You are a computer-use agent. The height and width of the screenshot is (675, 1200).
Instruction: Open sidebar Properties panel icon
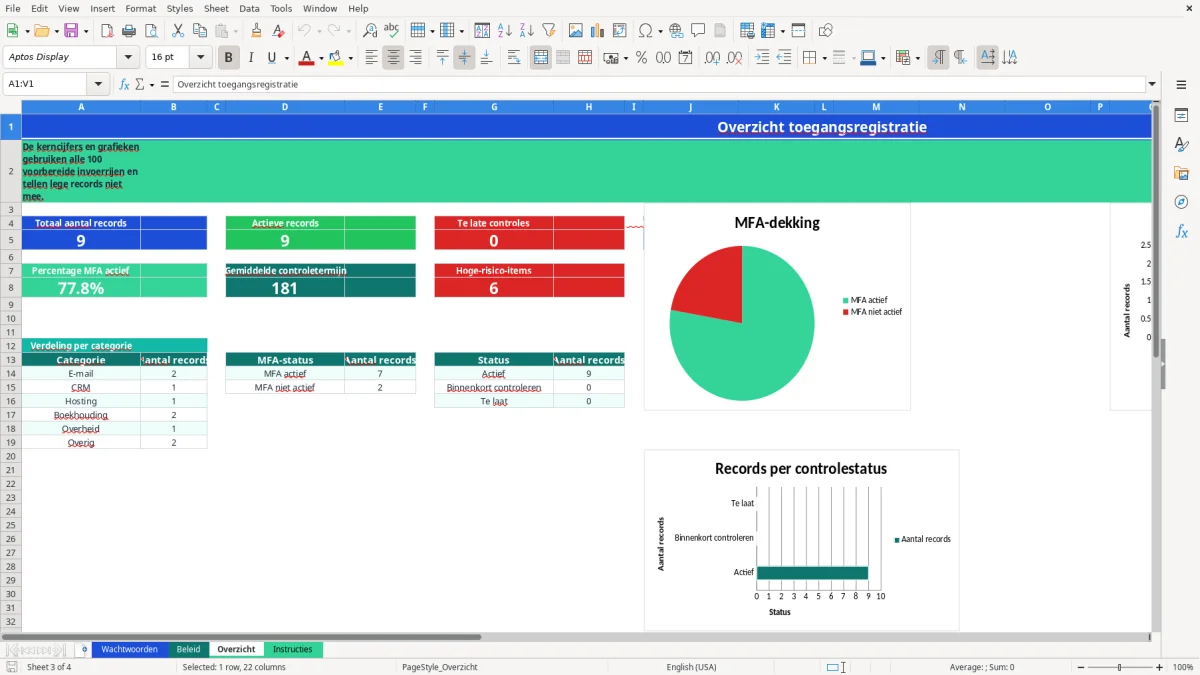[1181, 116]
